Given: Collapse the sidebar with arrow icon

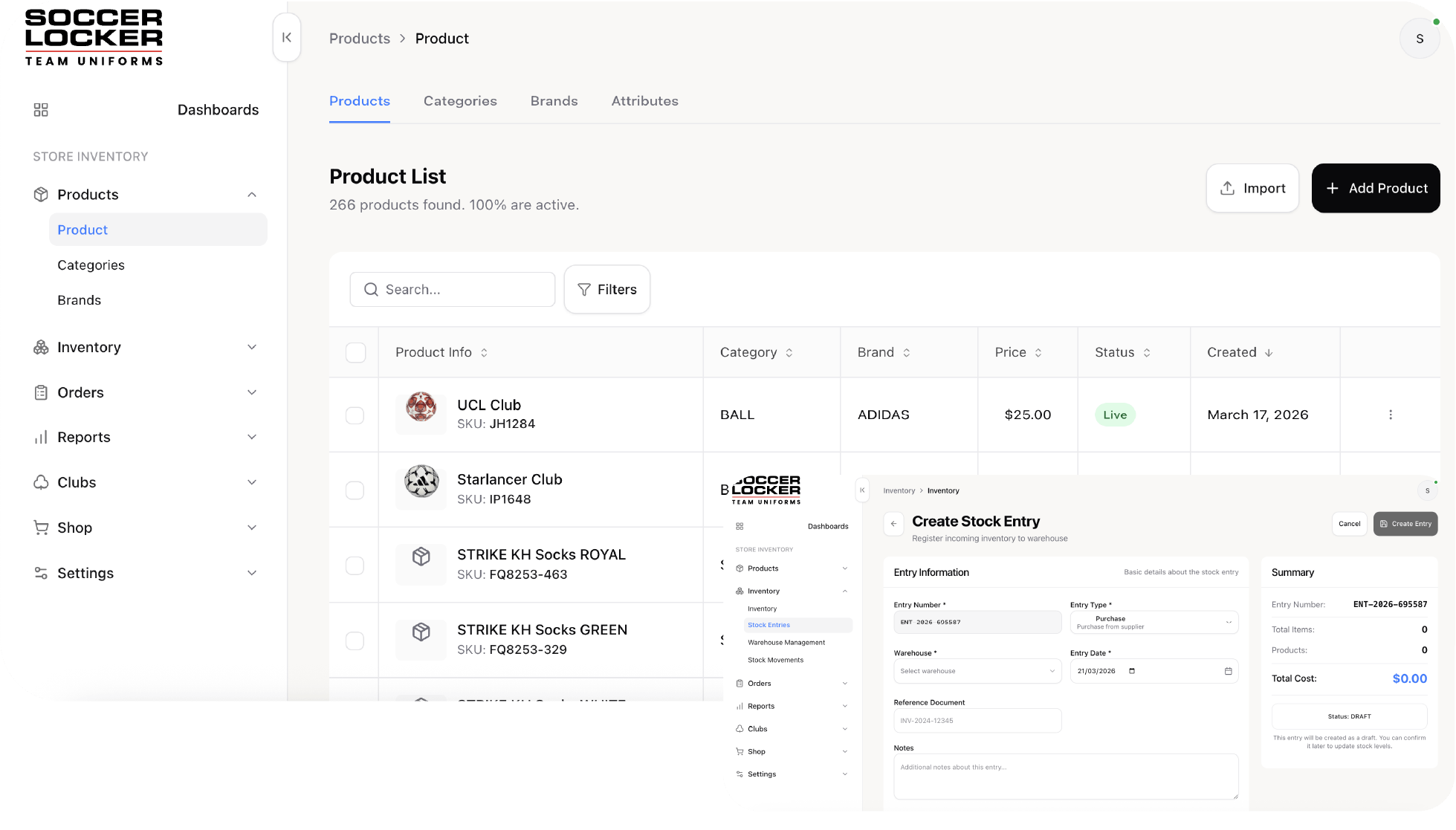Looking at the screenshot, I should [x=287, y=38].
